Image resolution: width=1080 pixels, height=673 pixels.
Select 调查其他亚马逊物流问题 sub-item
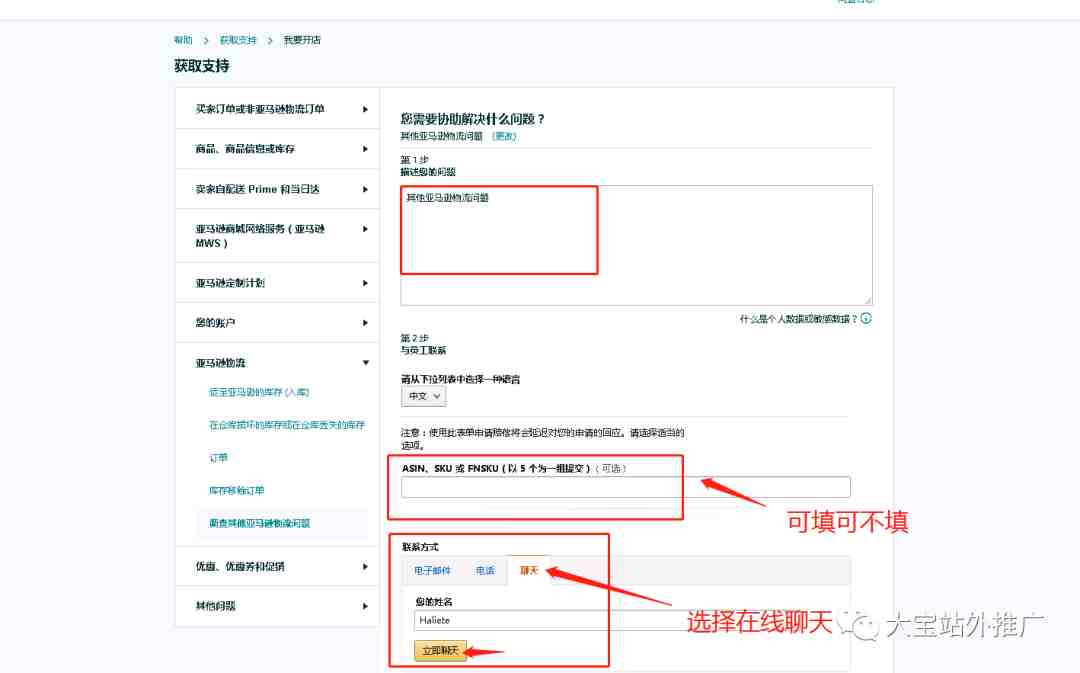[x=260, y=524]
